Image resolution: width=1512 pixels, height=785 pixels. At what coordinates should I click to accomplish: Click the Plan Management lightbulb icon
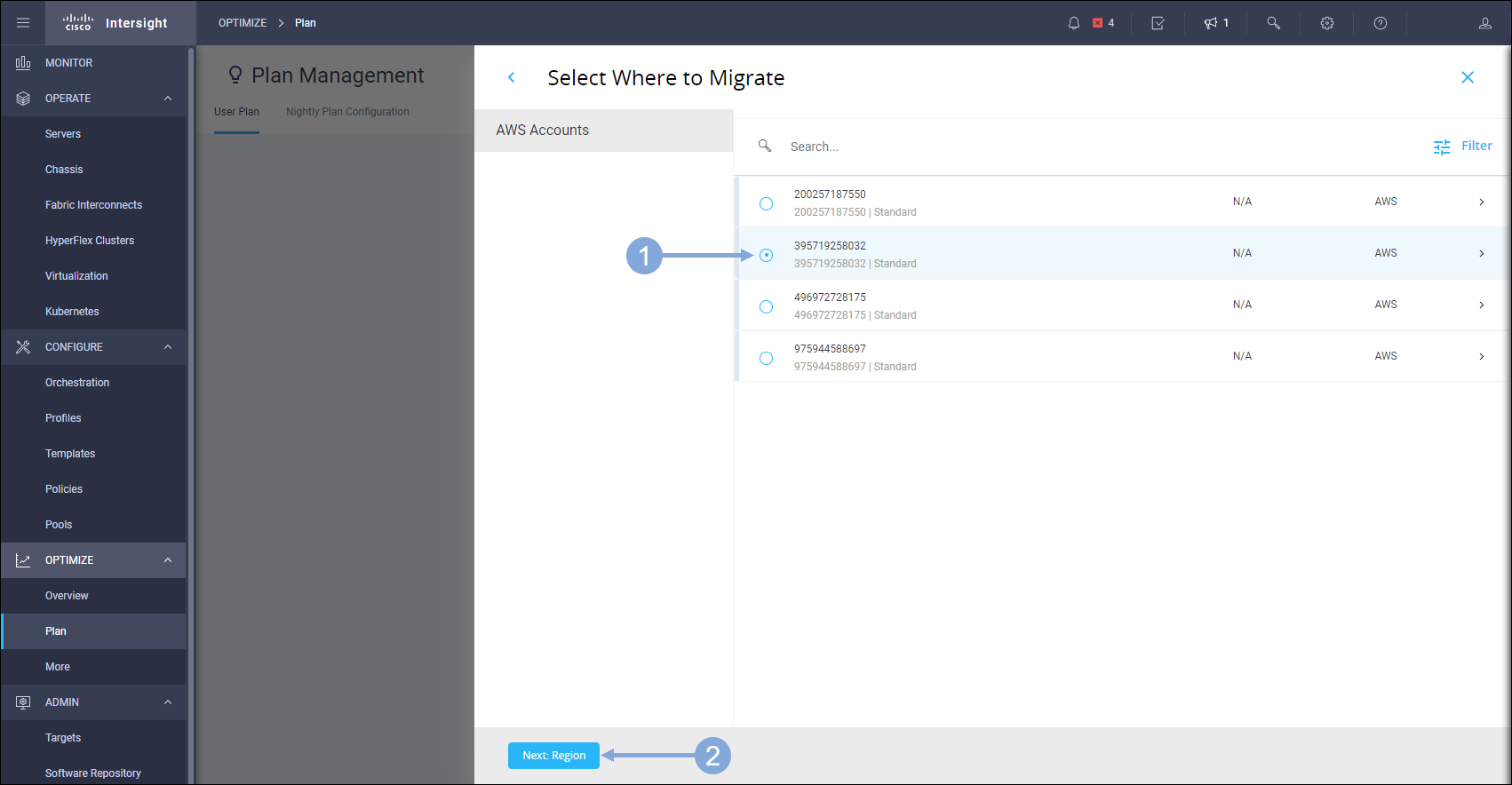point(235,75)
